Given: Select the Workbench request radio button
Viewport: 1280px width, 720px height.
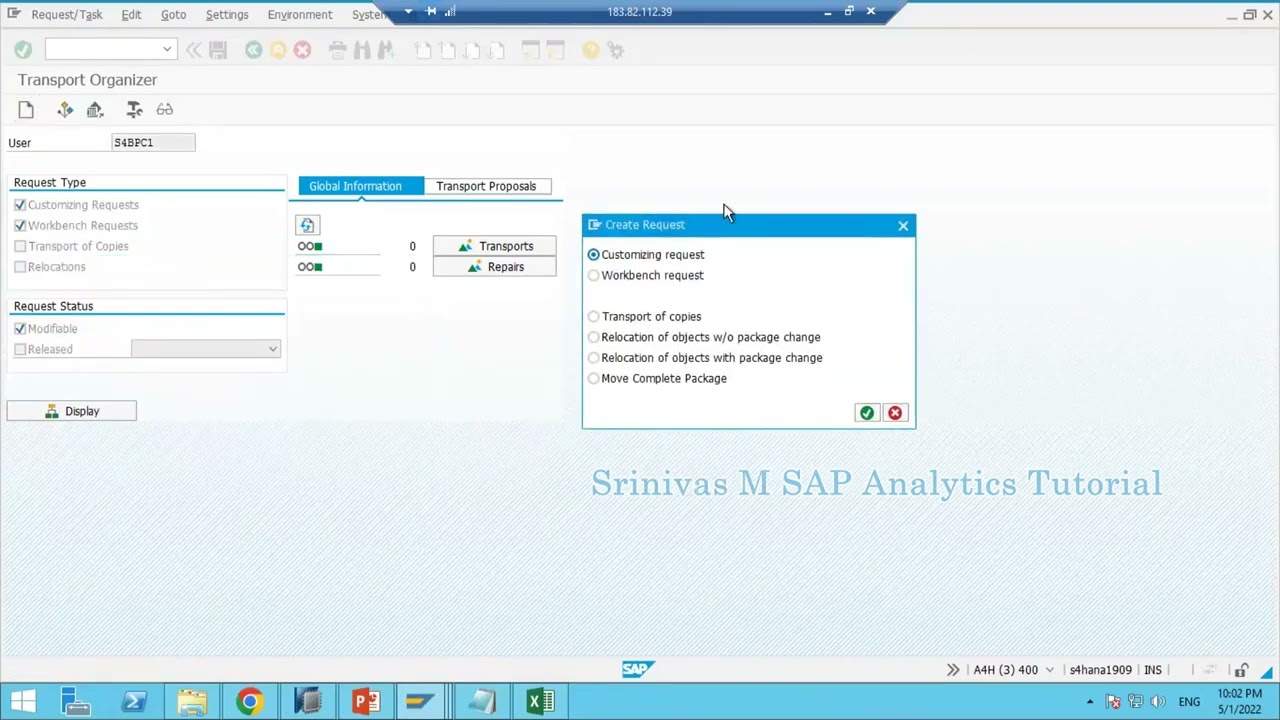Looking at the screenshot, I should (x=594, y=275).
